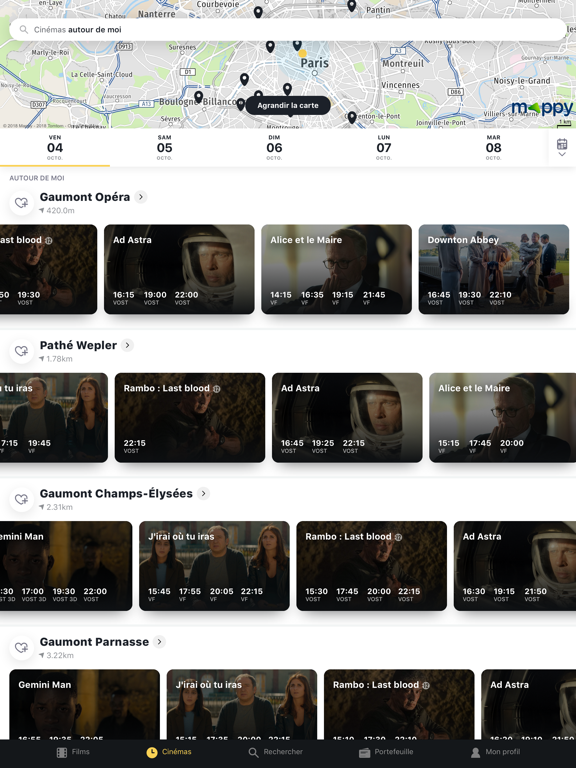The width and height of the screenshot is (576, 768).
Task: Open Gaumont Opéra details chevron
Action: coord(141,197)
